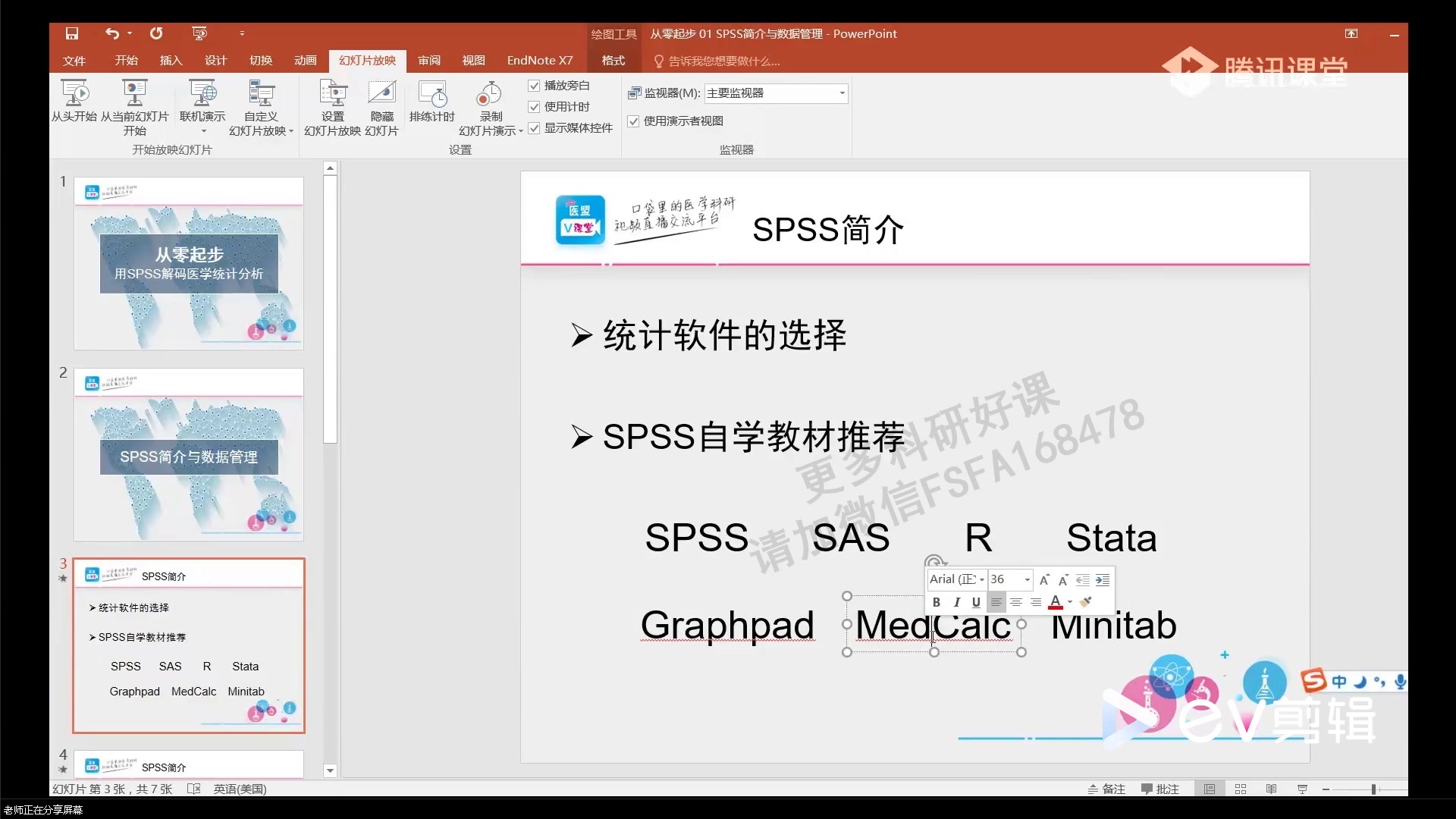This screenshot has width=1456, height=819.
Task: Apply underline in mini toolbar
Action: pos(976,602)
